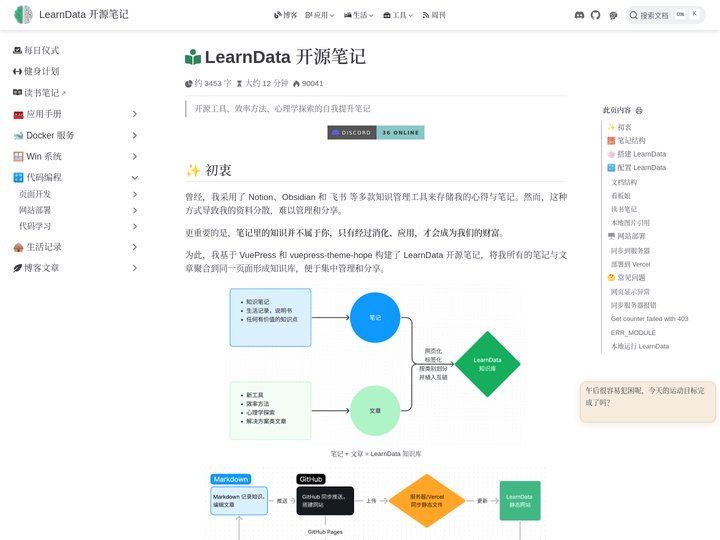Viewport: 720px width, 540px height.
Task: Click the mascot speech bubble message
Action: click(x=647, y=401)
